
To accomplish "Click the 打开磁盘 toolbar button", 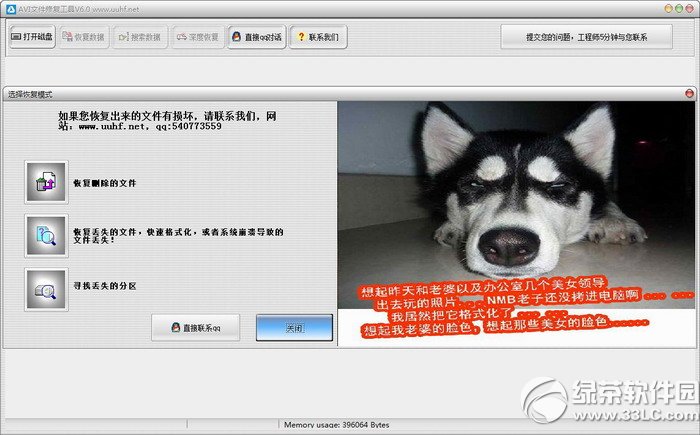I will click(x=32, y=37).
